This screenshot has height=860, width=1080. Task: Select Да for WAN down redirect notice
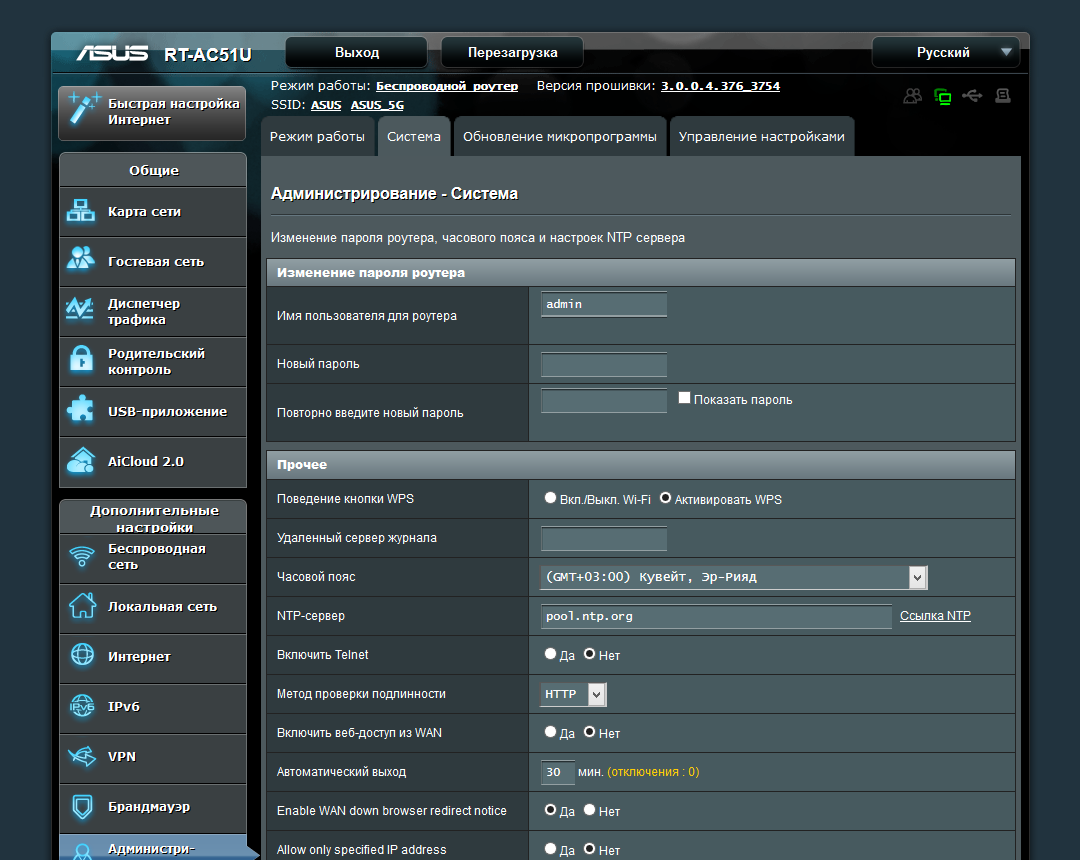coord(550,809)
